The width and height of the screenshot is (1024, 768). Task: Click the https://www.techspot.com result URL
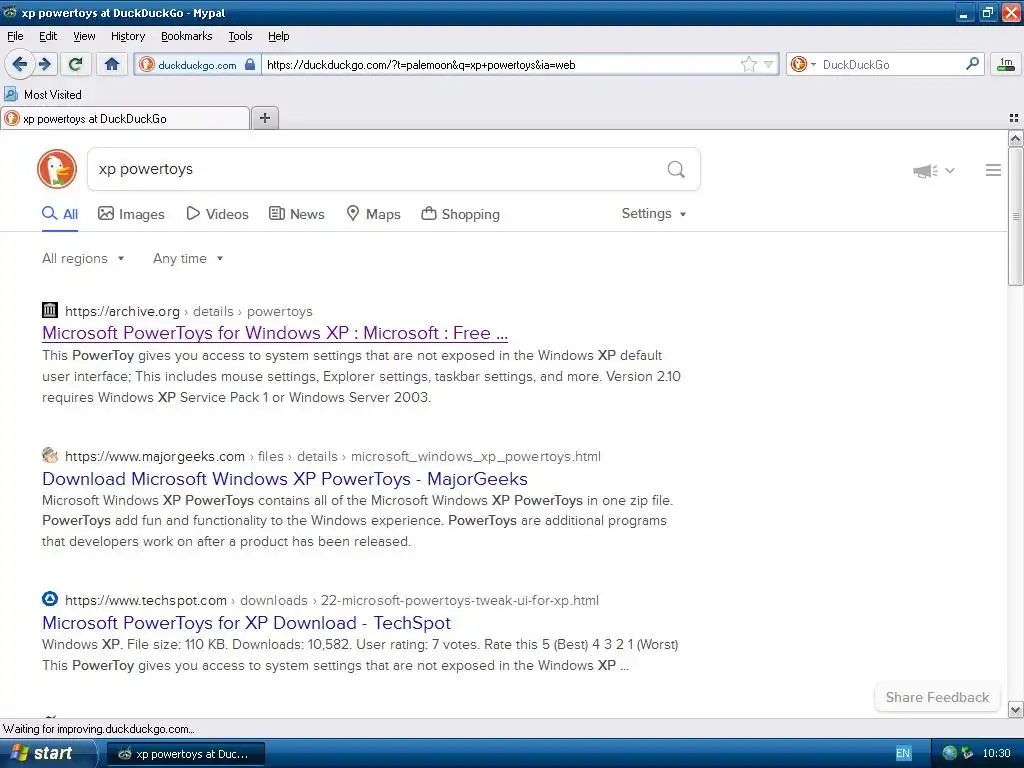pos(146,600)
